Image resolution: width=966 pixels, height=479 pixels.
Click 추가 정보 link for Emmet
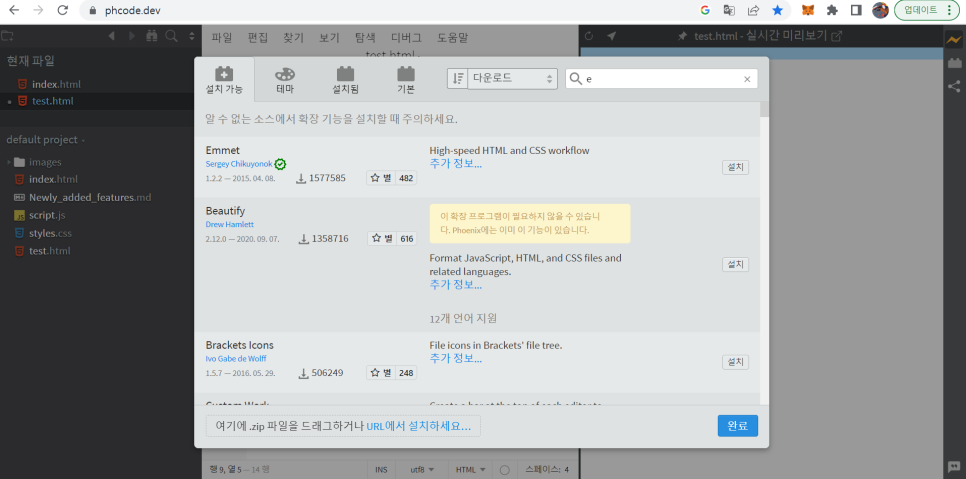(x=455, y=163)
